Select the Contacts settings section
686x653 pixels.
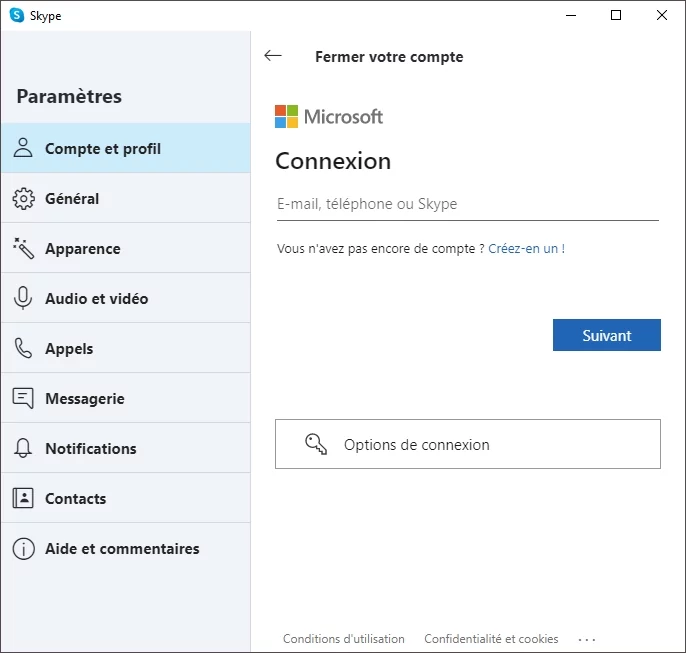point(126,498)
